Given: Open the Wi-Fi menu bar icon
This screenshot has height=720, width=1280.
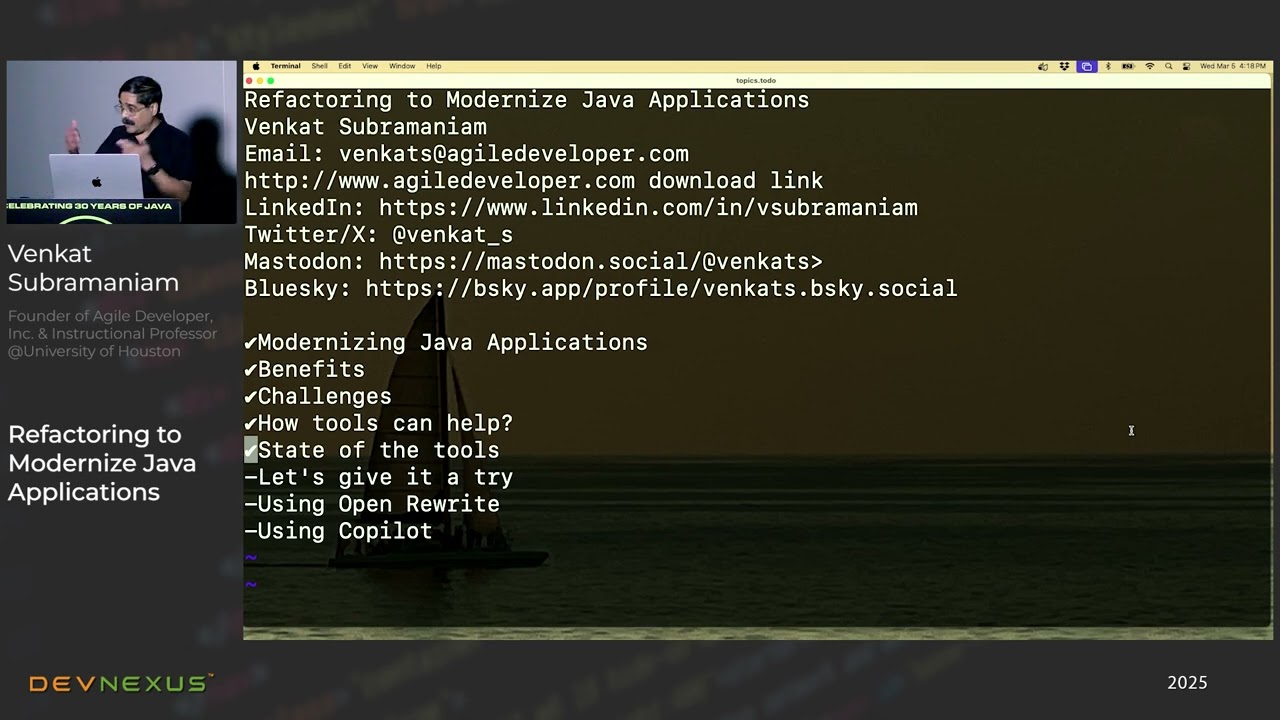Looking at the screenshot, I should [x=1150, y=66].
